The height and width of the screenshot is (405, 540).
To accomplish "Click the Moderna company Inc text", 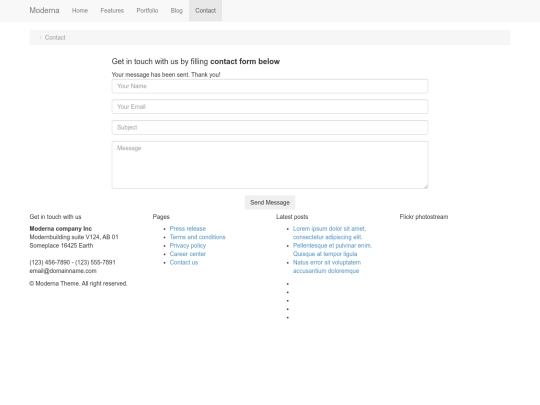I will click(x=61, y=229).
